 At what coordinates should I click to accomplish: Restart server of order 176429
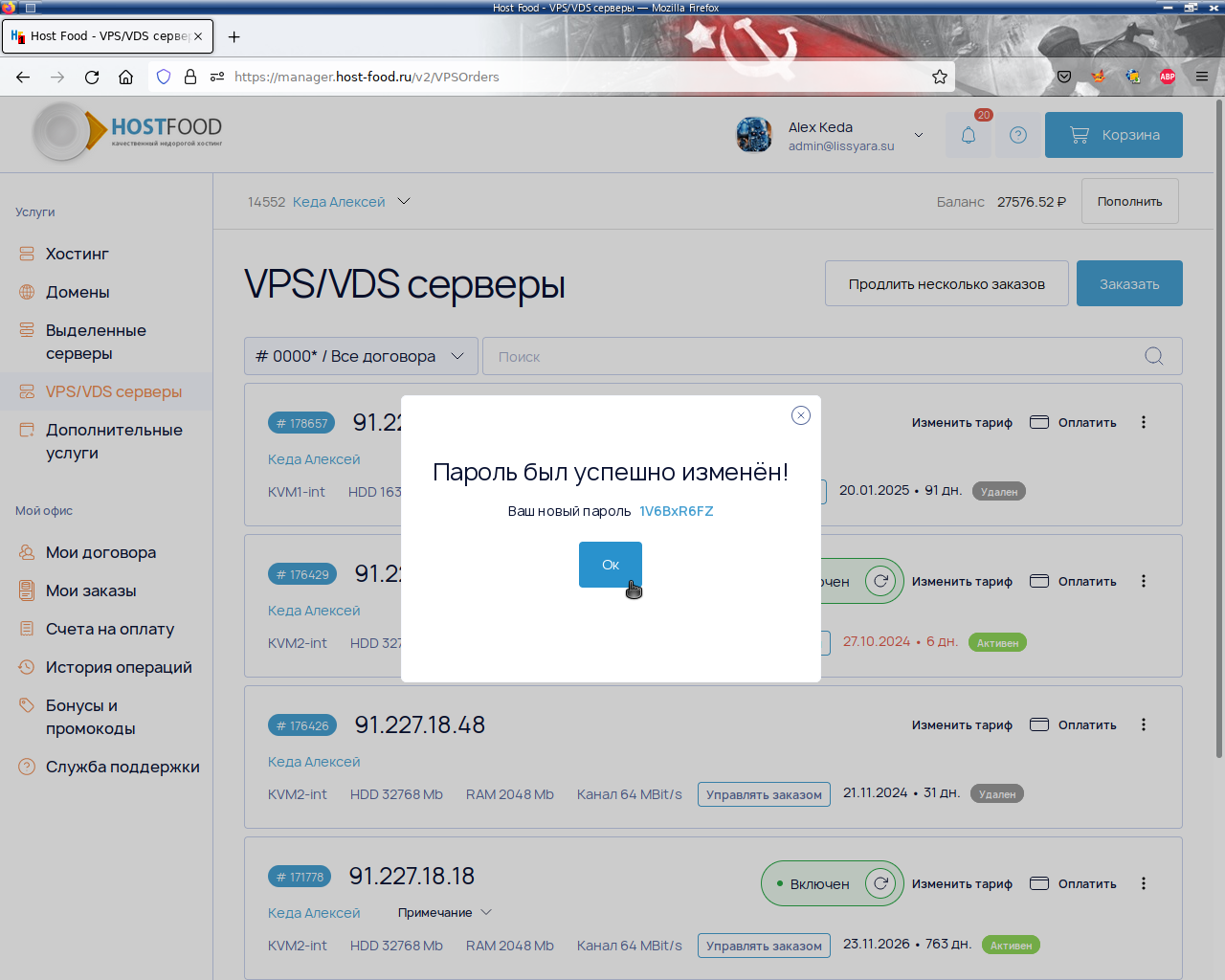tap(880, 581)
